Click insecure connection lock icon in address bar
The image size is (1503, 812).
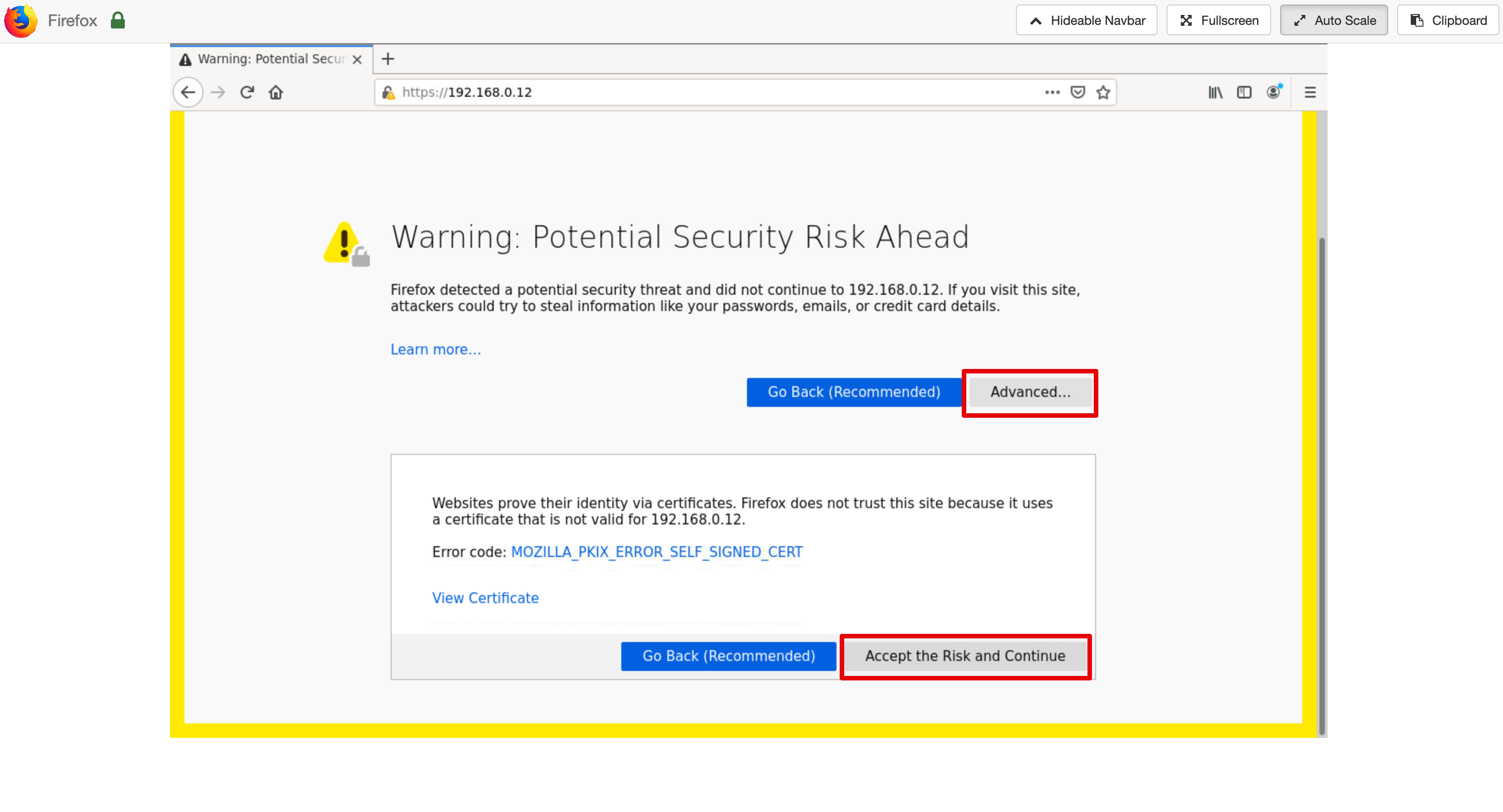pyautogui.click(x=388, y=92)
